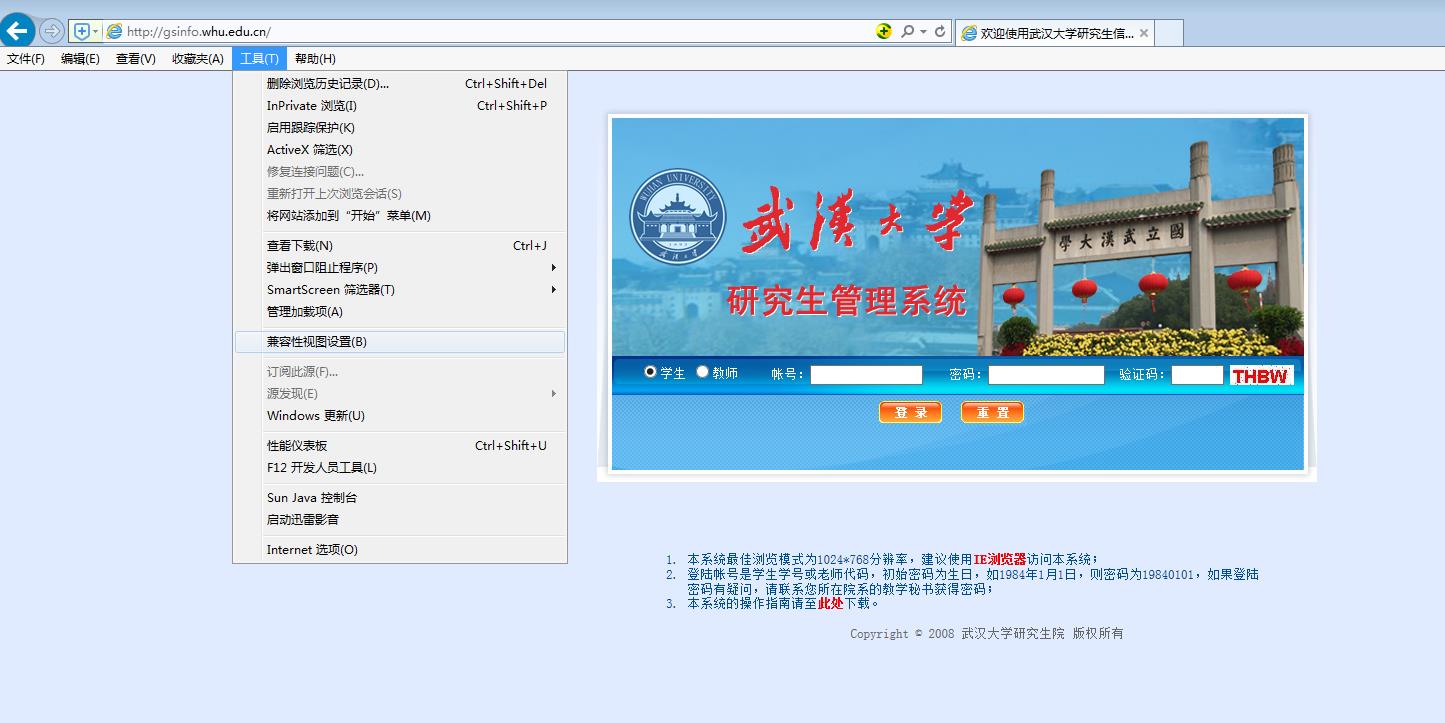Click the THBW captcha image
Viewport: 1445px width, 723px height.
point(1261,376)
